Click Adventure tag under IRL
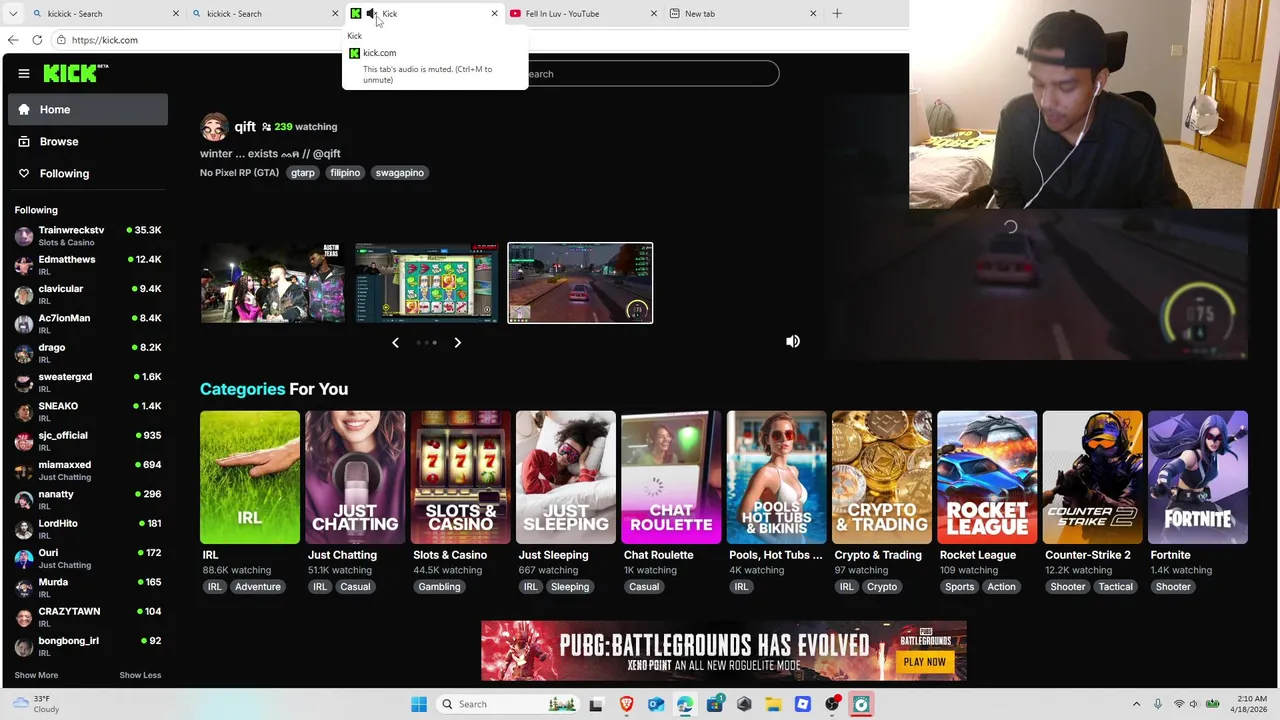Image resolution: width=1280 pixels, height=720 pixels. point(258,587)
